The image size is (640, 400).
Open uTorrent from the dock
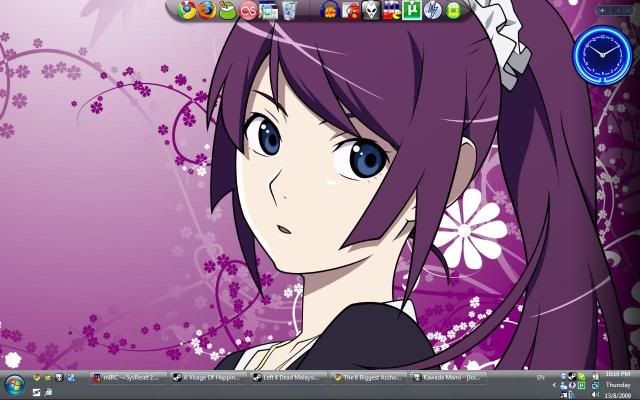tap(412, 10)
